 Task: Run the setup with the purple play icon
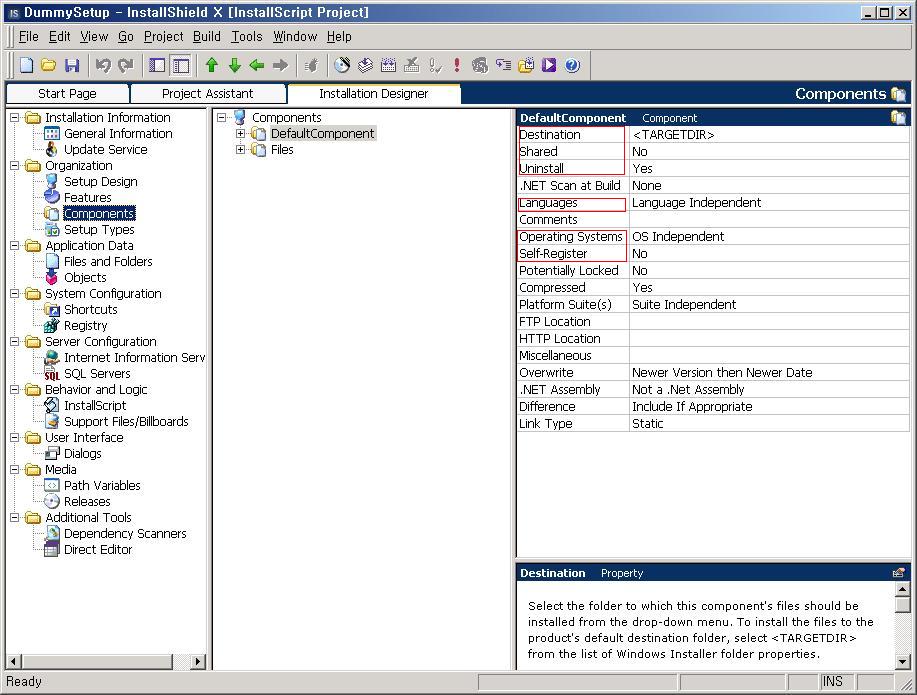point(549,65)
